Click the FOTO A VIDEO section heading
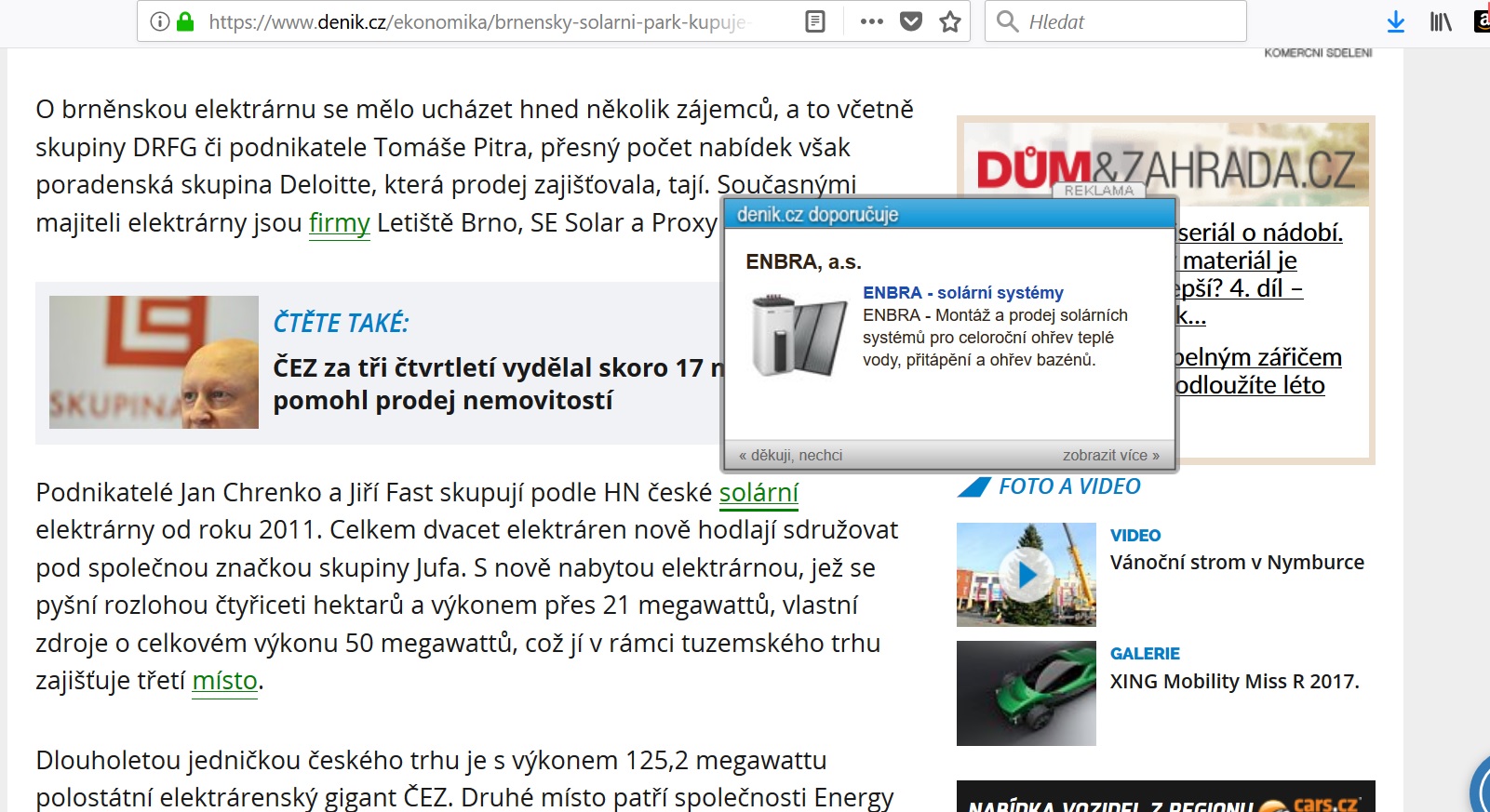 click(1069, 486)
